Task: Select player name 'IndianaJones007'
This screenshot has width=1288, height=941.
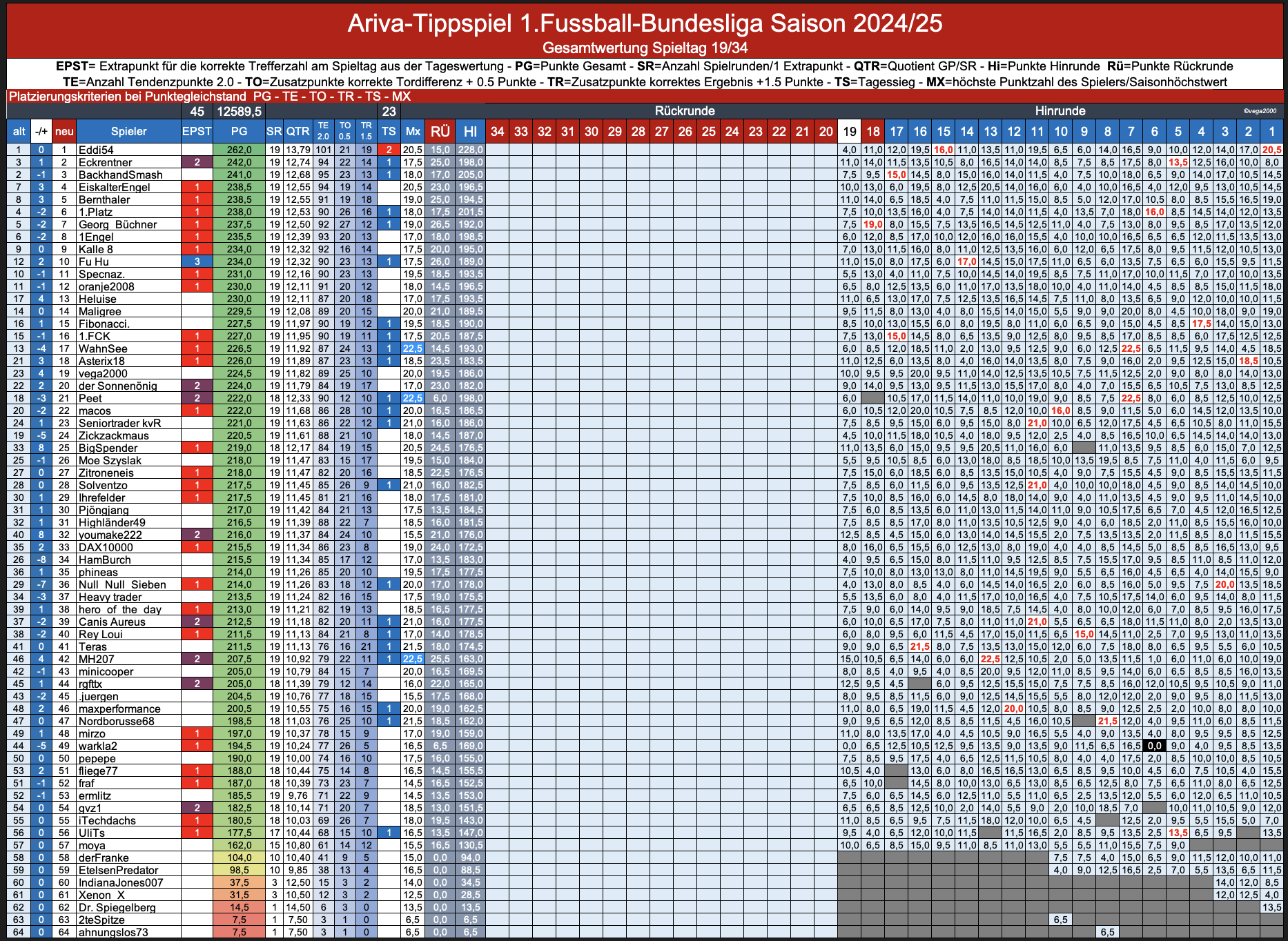Action: pos(121,882)
